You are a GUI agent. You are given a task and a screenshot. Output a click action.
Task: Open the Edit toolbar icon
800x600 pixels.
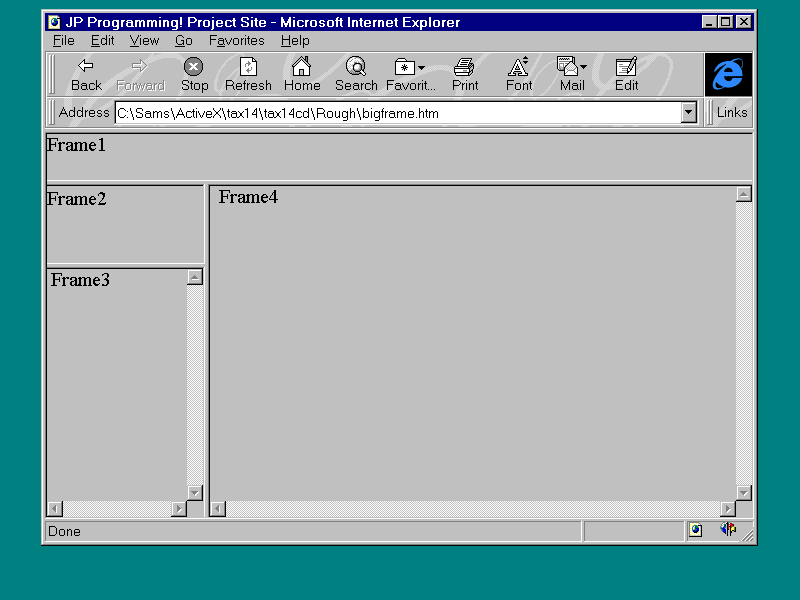tap(626, 67)
